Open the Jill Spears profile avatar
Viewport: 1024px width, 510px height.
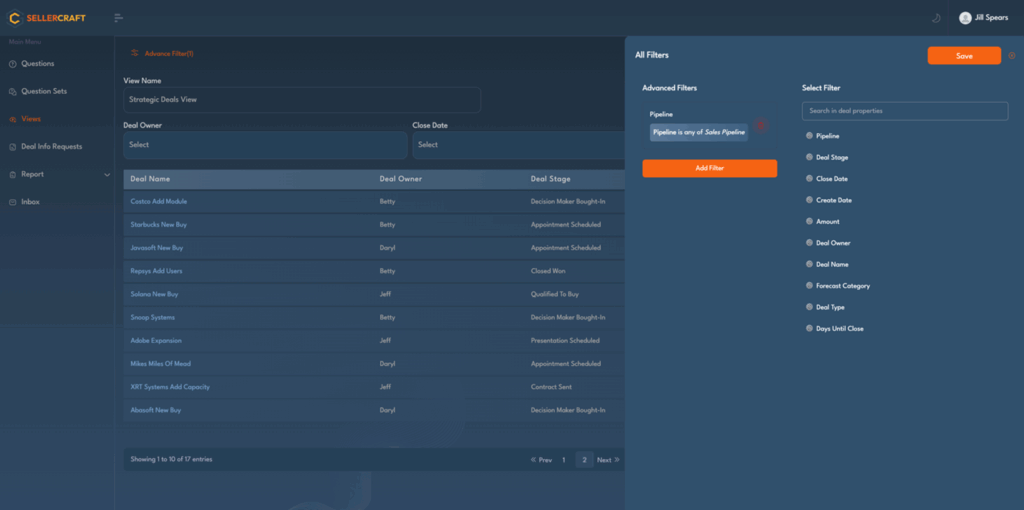pos(965,17)
